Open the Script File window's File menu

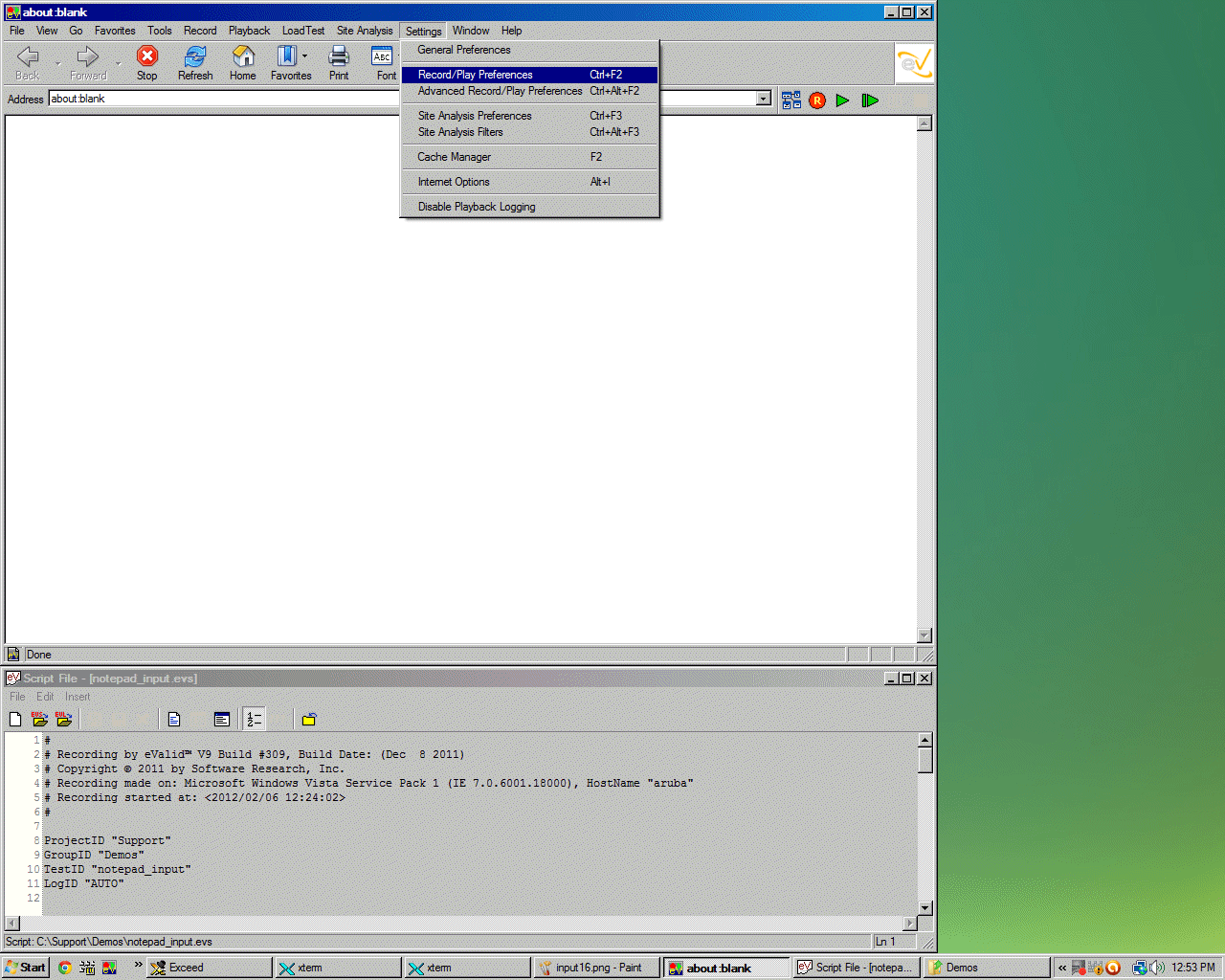[x=17, y=697]
